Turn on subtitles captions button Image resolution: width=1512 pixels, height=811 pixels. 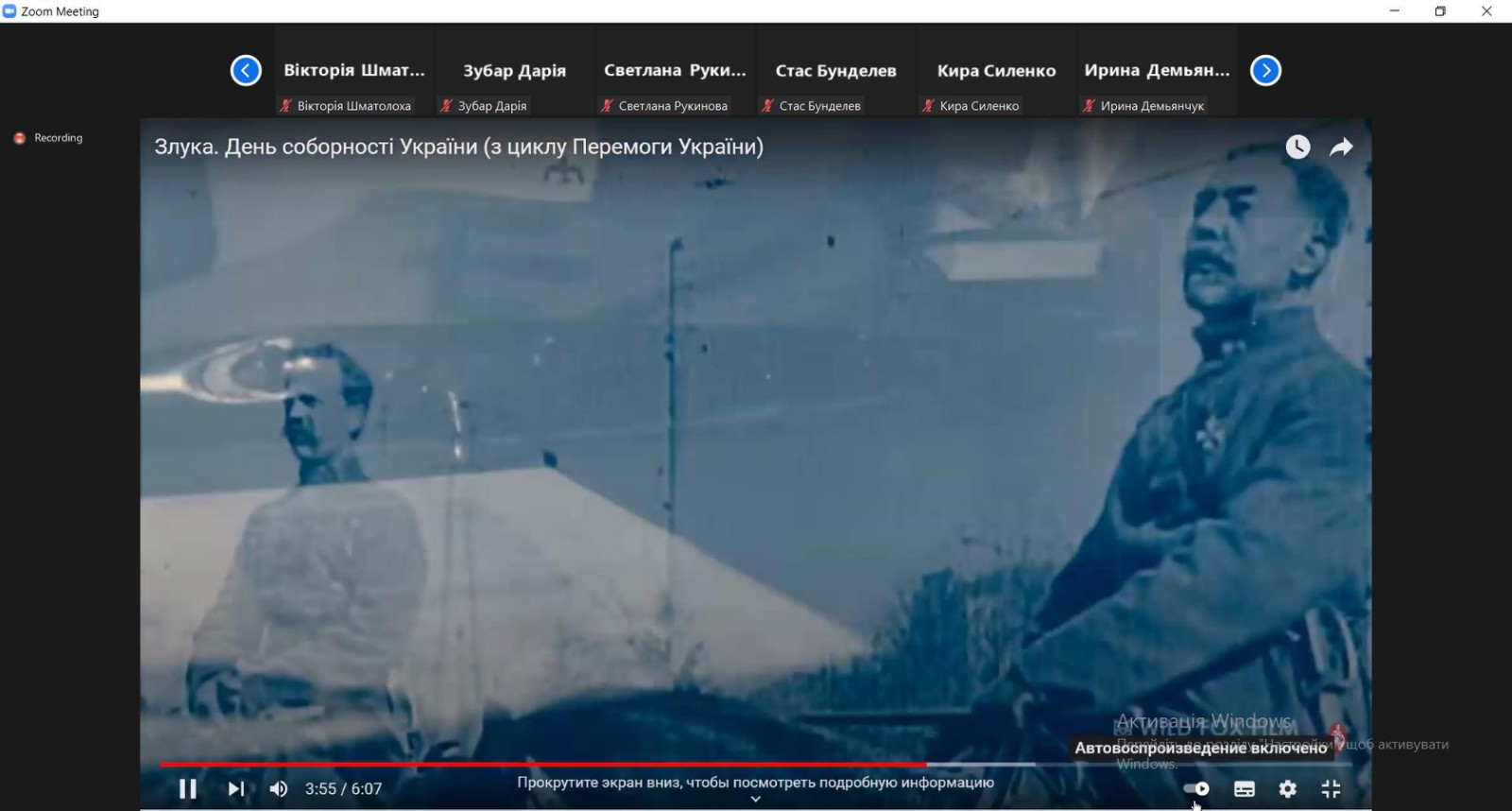(1245, 788)
